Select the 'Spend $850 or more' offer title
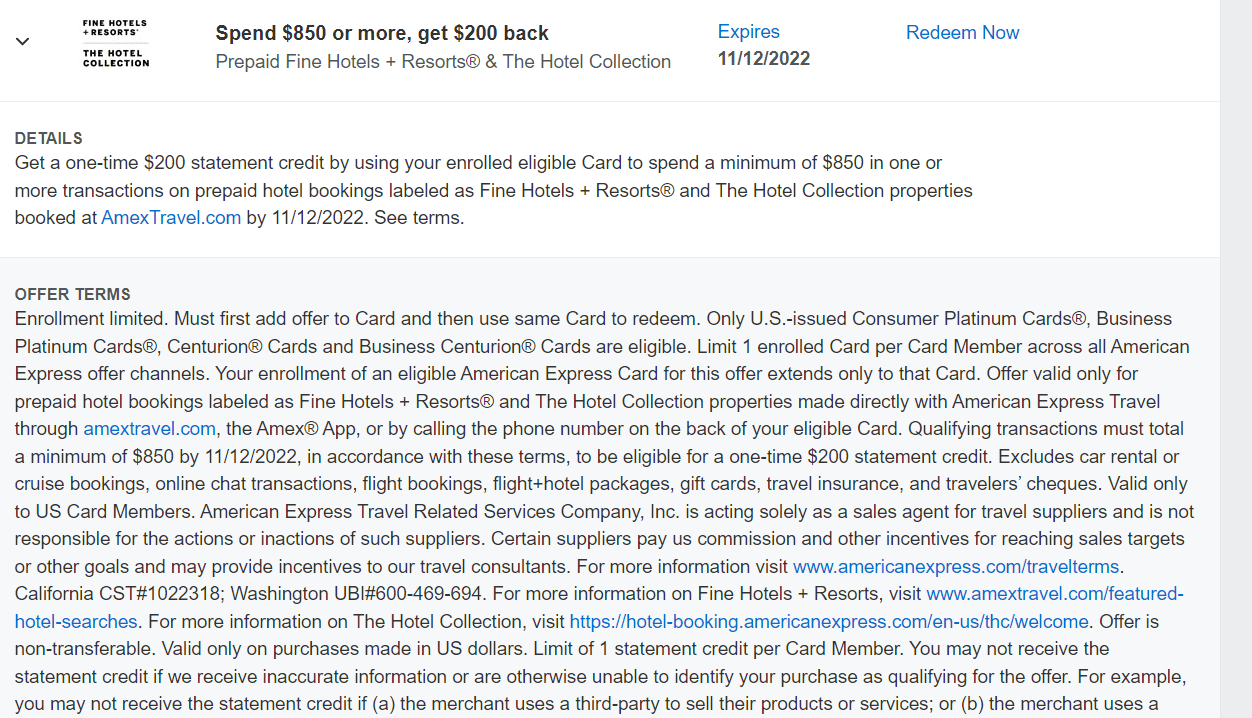Viewport: 1252px width, 718px height. tap(382, 33)
